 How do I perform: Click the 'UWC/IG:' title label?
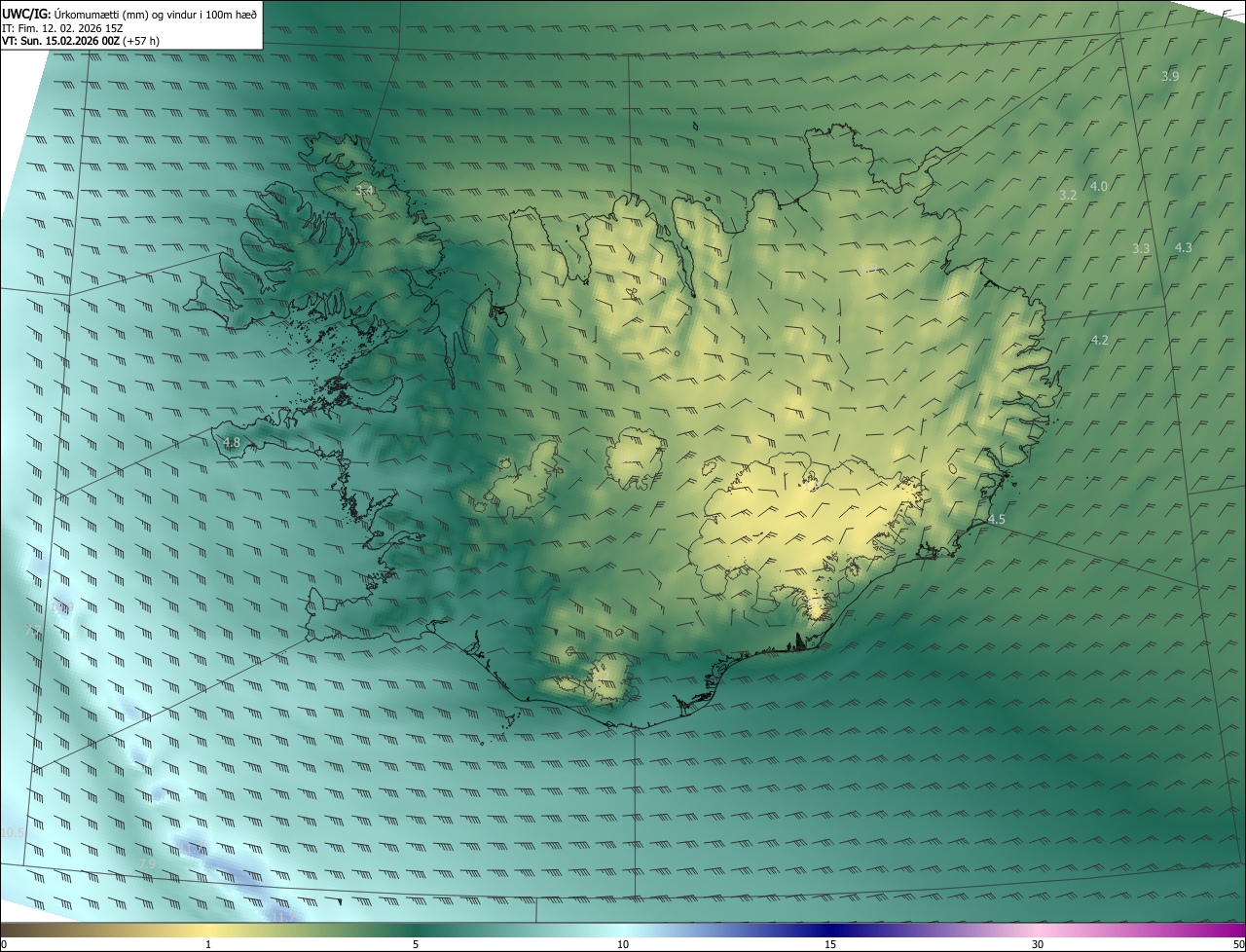coord(26,13)
